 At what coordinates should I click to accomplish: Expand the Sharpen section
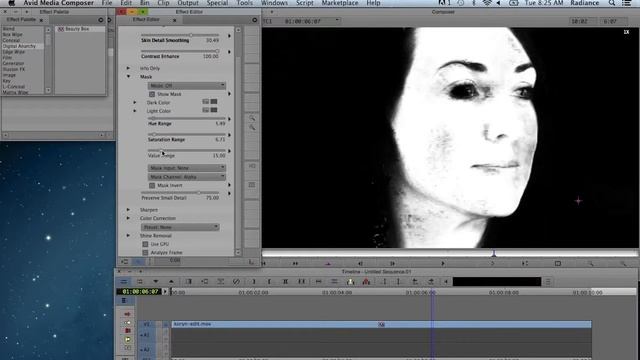point(128,209)
